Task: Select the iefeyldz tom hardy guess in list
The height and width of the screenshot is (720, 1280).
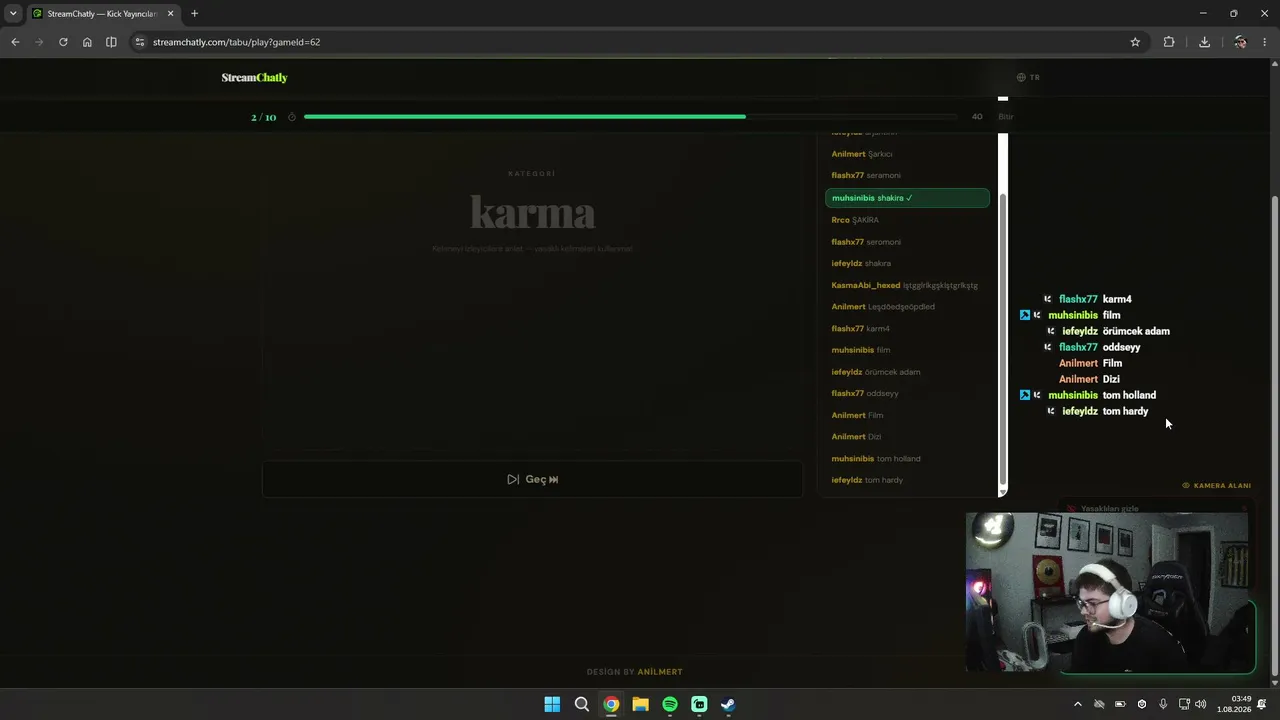Action: point(907,480)
